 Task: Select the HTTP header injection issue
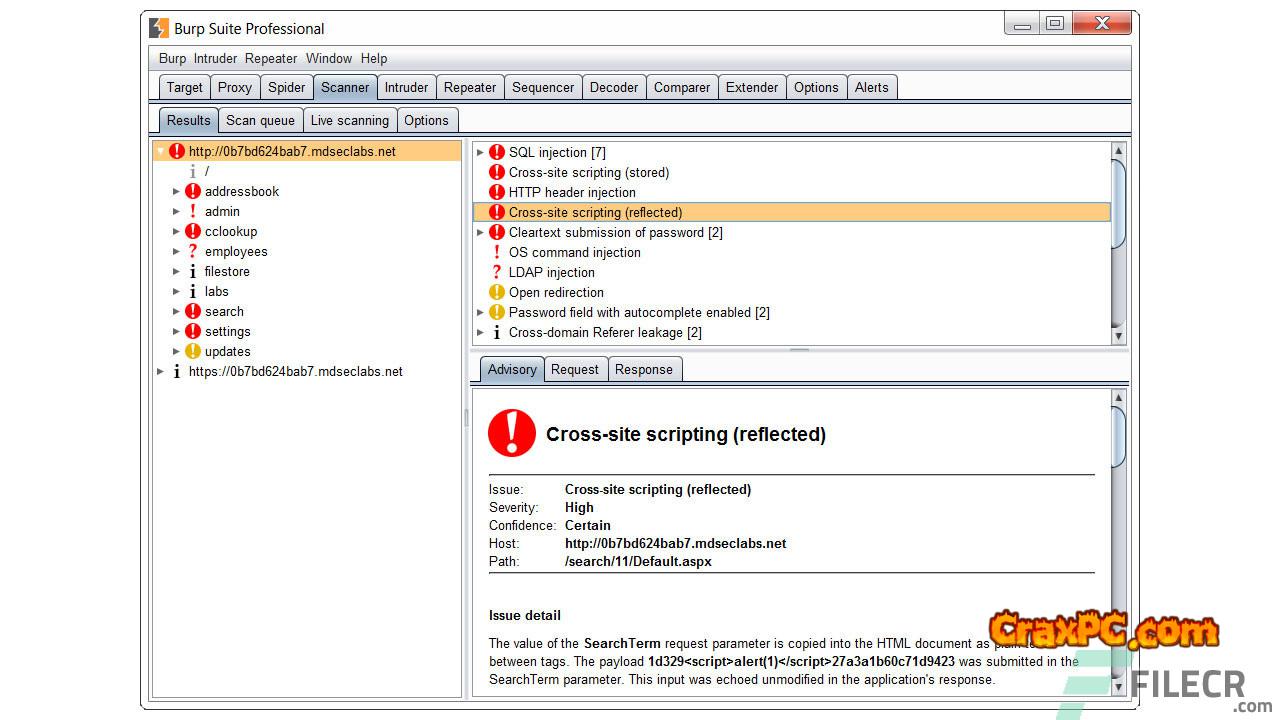[x=572, y=192]
